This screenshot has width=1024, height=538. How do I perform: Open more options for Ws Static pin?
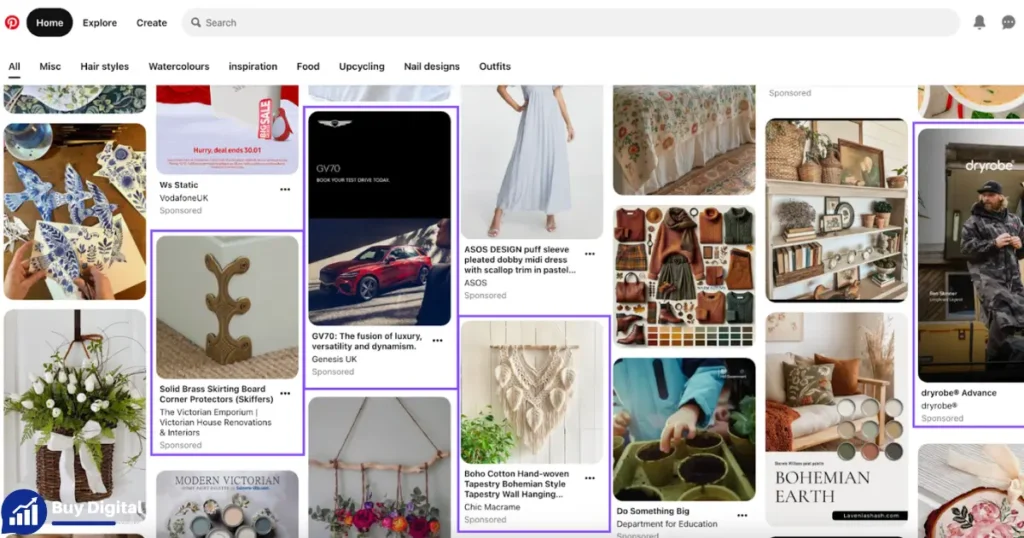pos(285,189)
